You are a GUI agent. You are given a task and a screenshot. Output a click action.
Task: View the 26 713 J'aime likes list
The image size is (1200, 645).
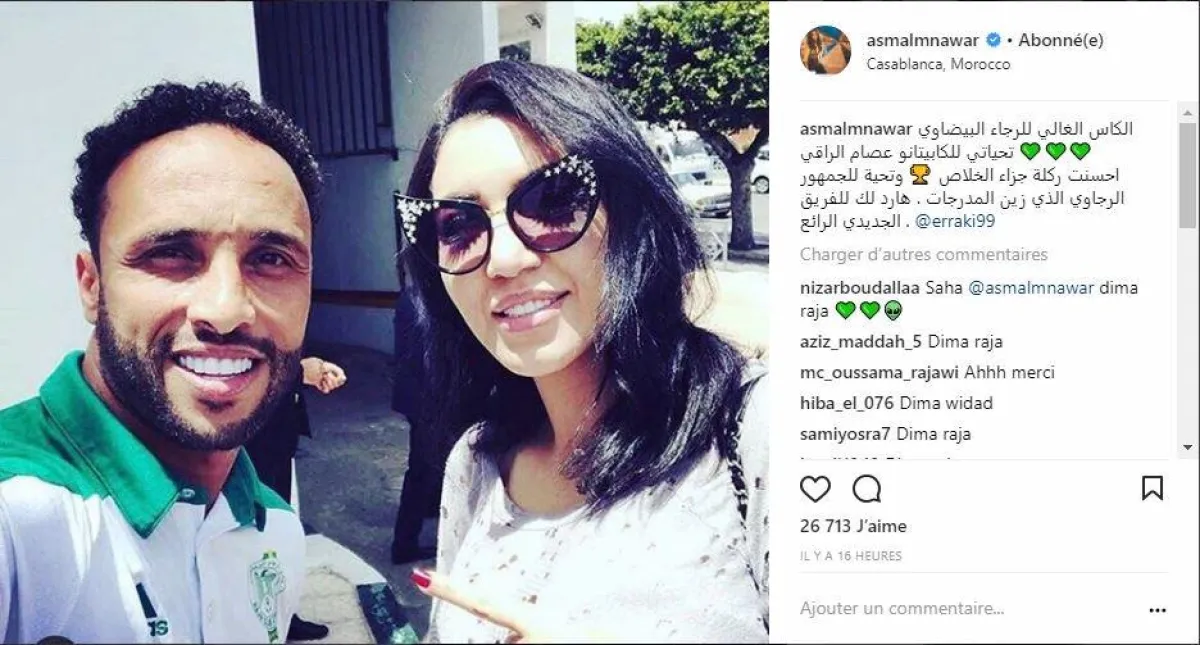tap(853, 526)
